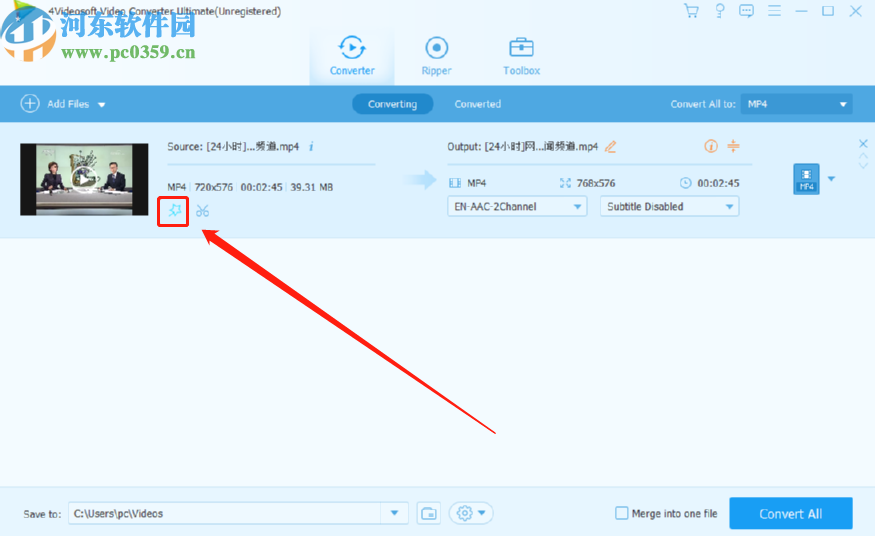Click the 39.31 MB file size text
This screenshot has width=875, height=536.
[x=311, y=187]
